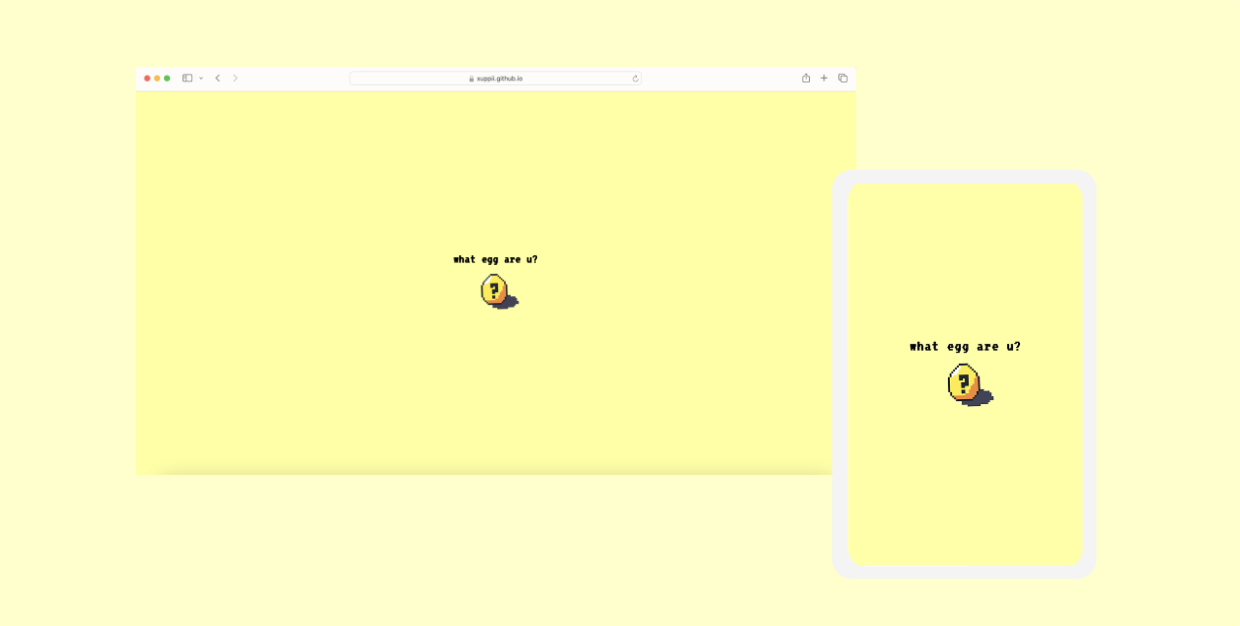Viewport: 1240px width, 626px height.
Task: Click the red close window button
Action: [x=147, y=78]
